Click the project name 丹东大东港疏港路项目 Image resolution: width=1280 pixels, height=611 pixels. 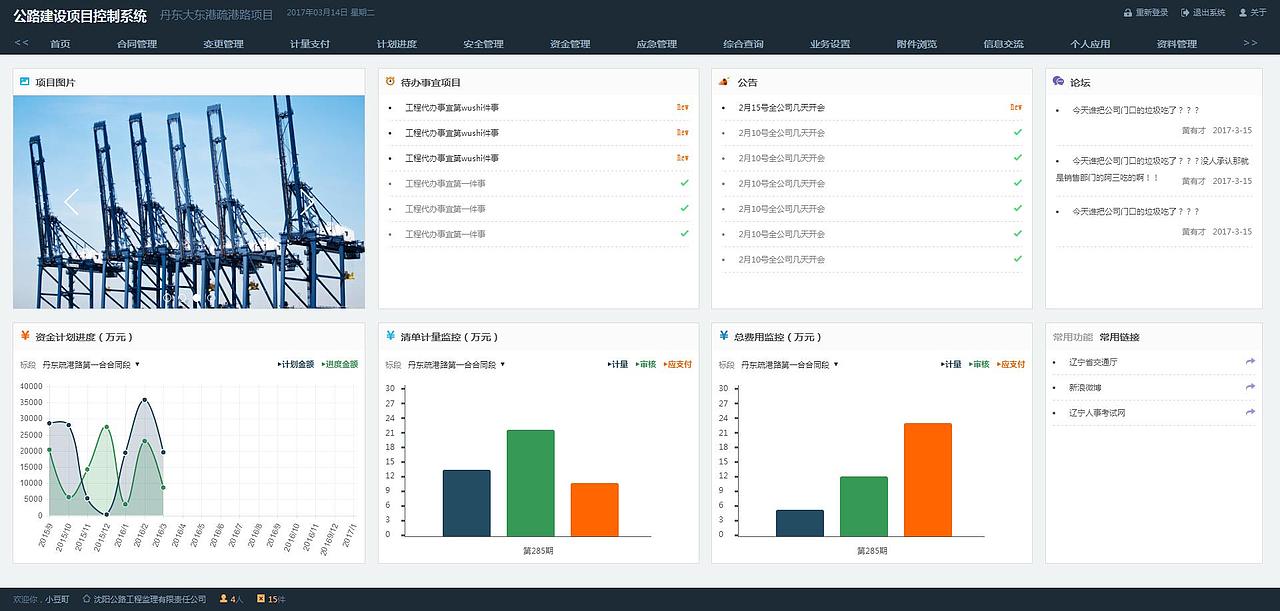click(x=216, y=15)
